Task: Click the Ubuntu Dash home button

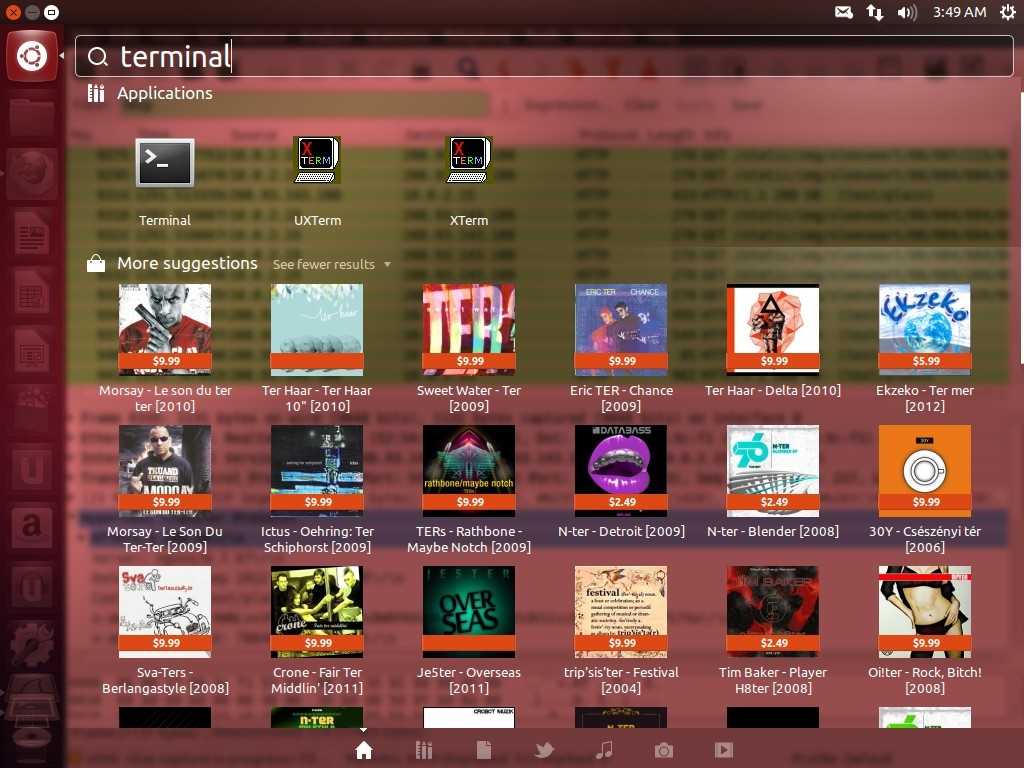Action: [x=31, y=56]
